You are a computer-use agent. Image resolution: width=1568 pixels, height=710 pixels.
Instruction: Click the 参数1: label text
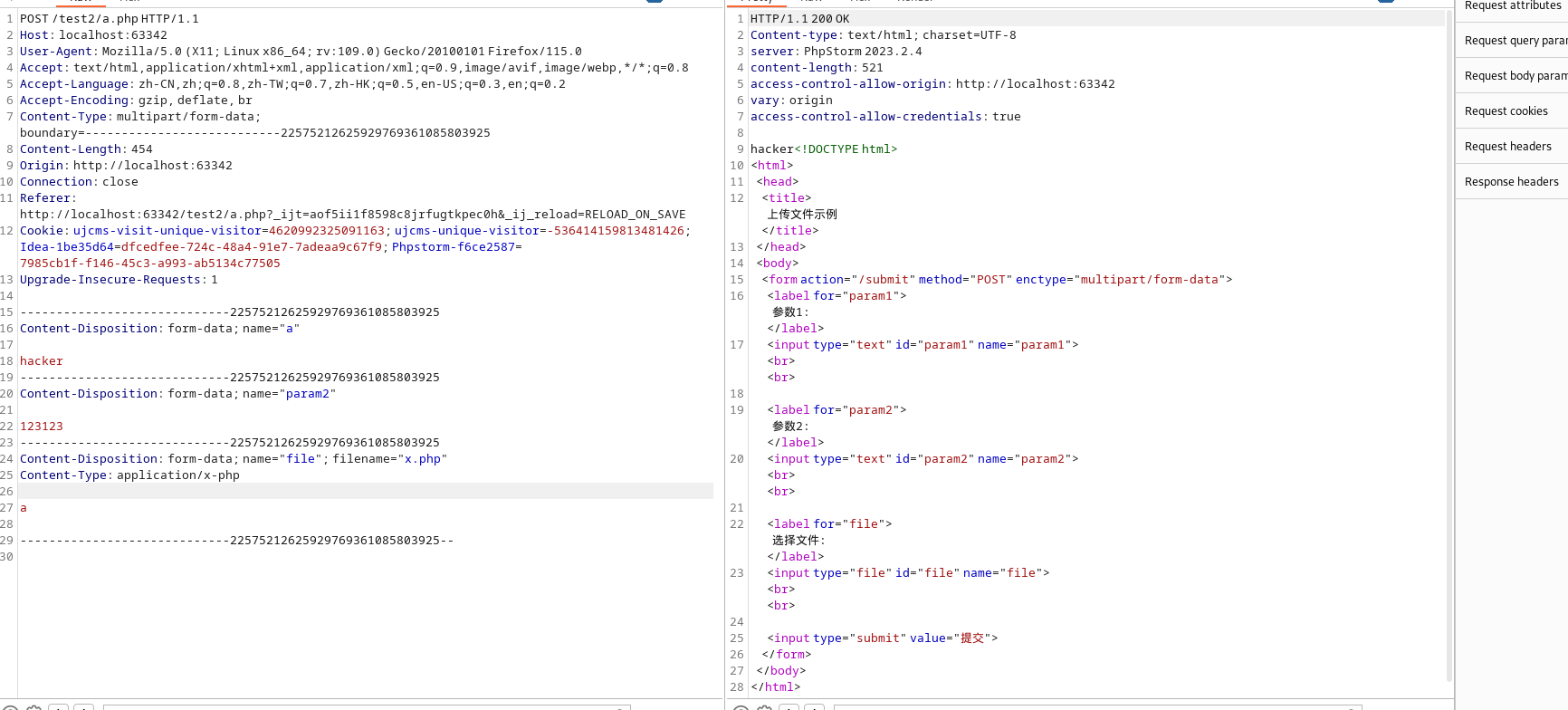pos(790,312)
